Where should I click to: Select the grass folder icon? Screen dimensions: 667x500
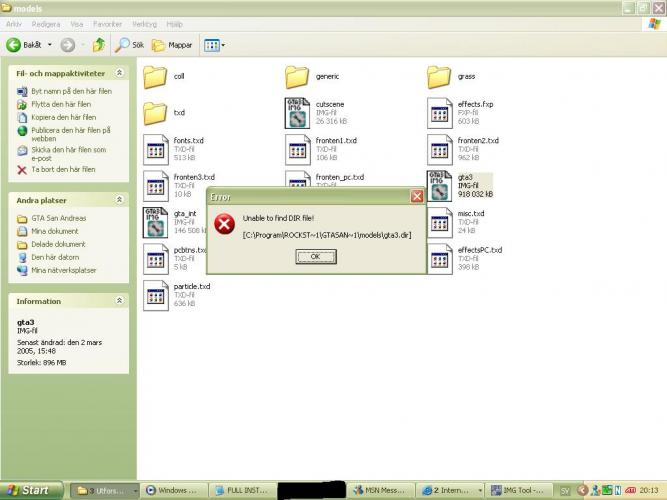pyautogui.click(x=439, y=77)
